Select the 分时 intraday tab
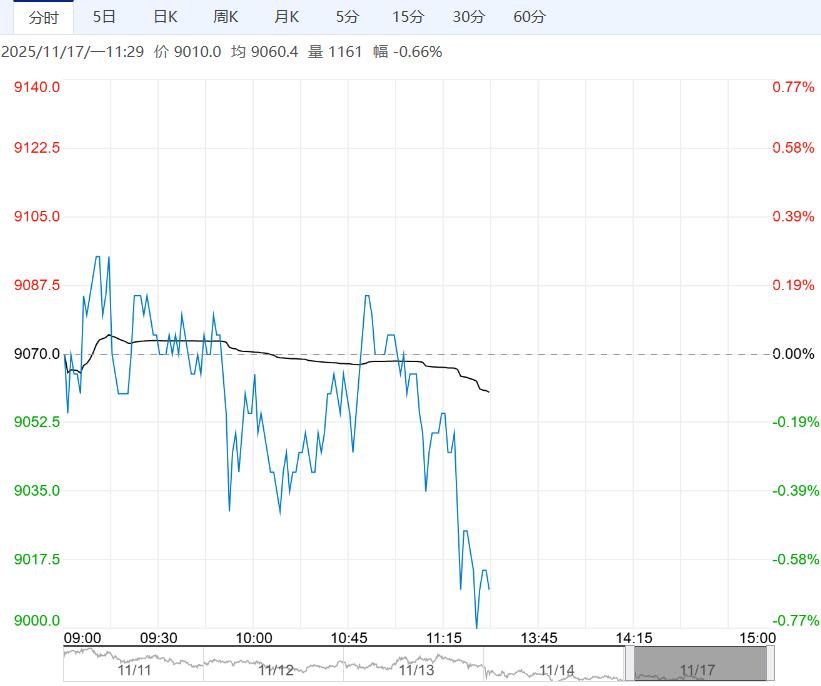This screenshot has width=821, height=686. pos(43,17)
